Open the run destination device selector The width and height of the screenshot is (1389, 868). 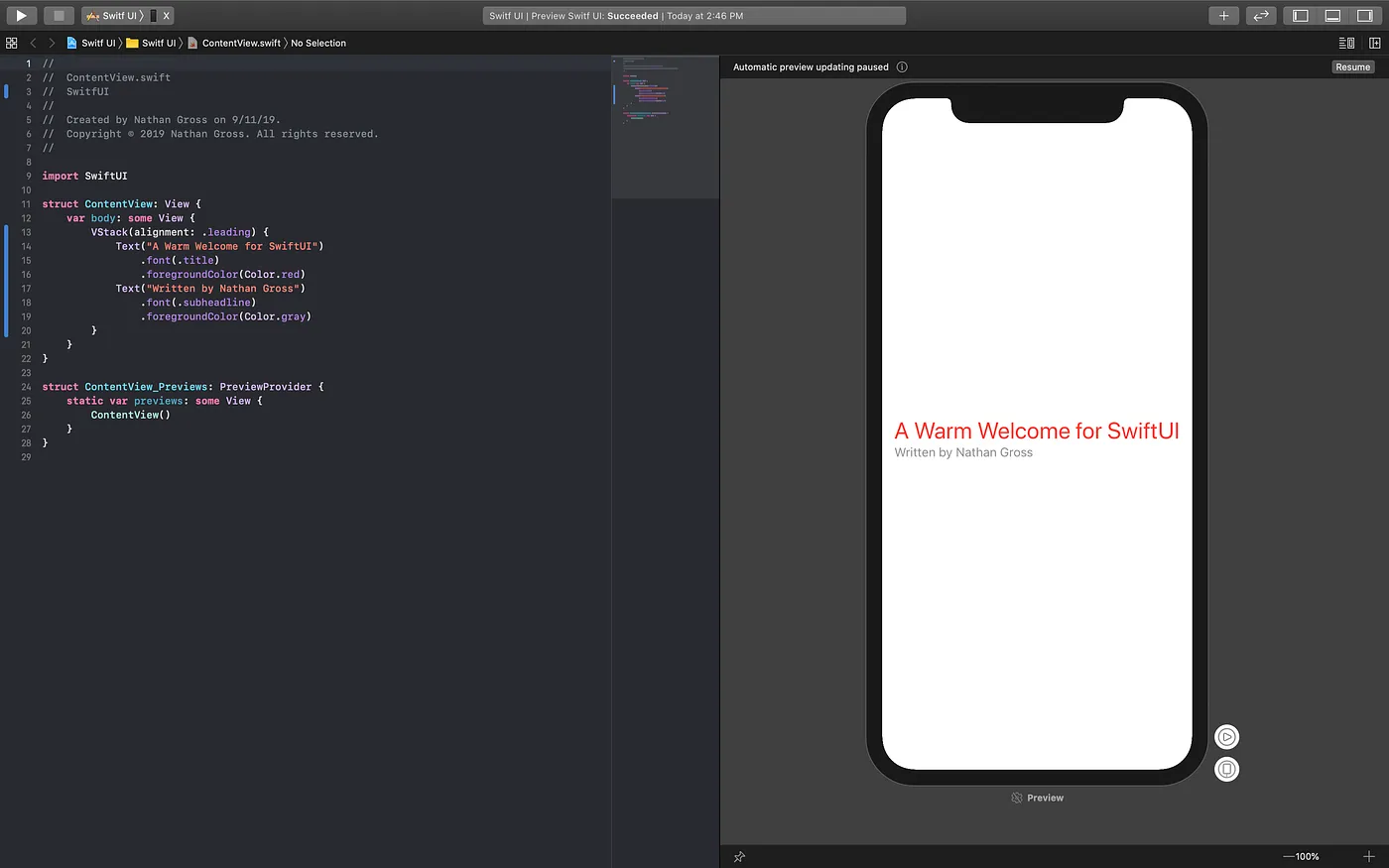[x=154, y=15]
